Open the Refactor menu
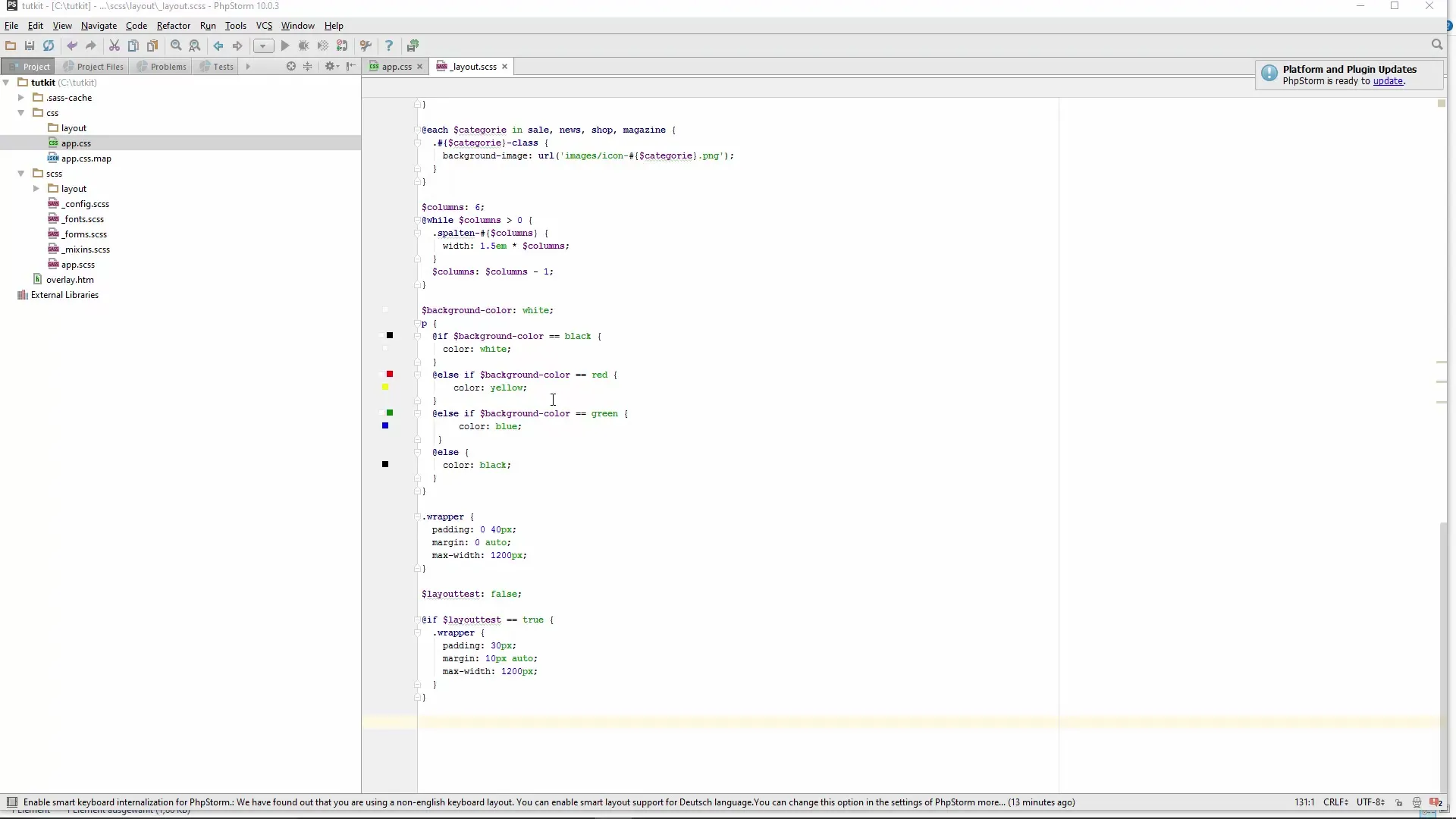1456x819 pixels. tap(174, 26)
